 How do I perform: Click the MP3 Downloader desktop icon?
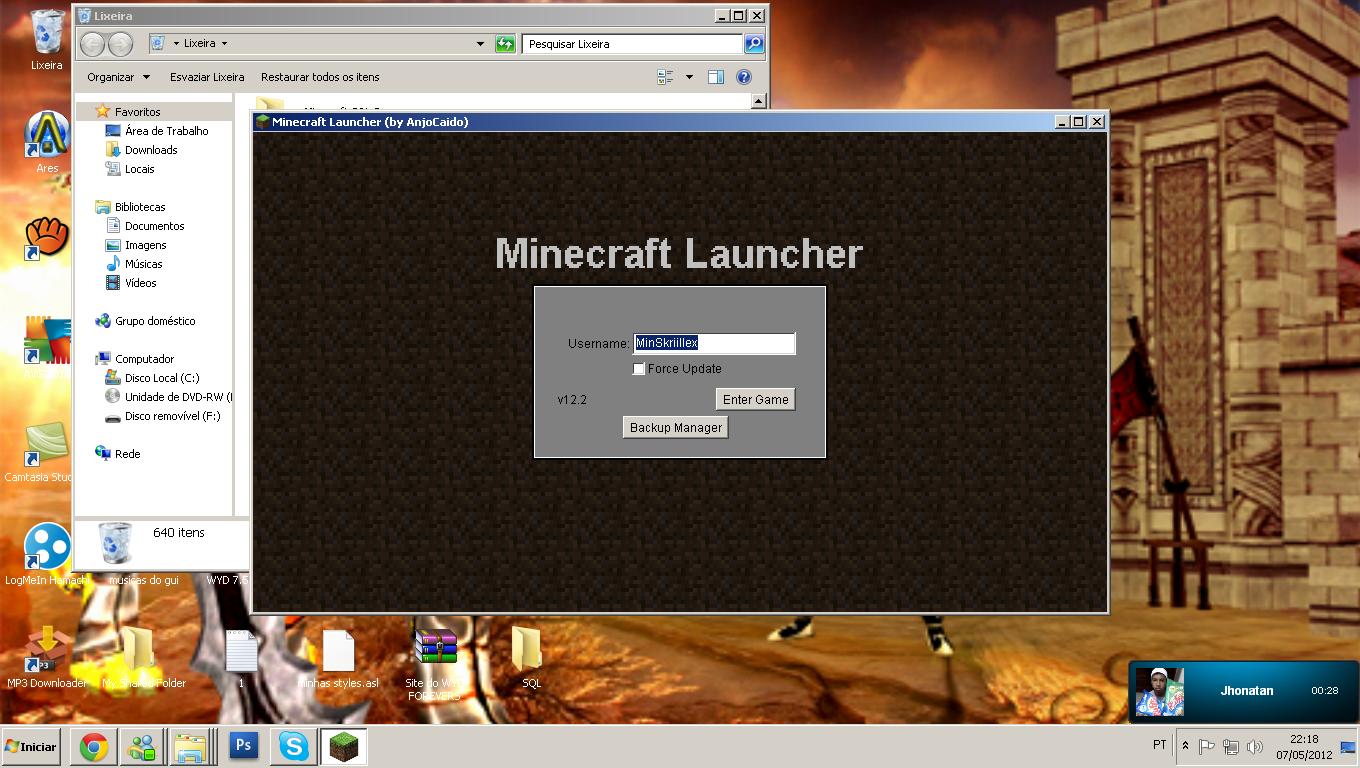click(x=46, y=658)
